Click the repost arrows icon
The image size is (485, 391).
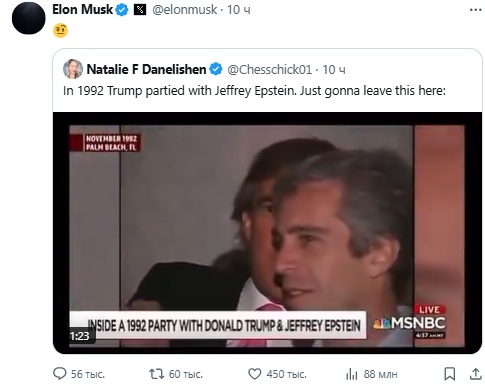[157, 374]
